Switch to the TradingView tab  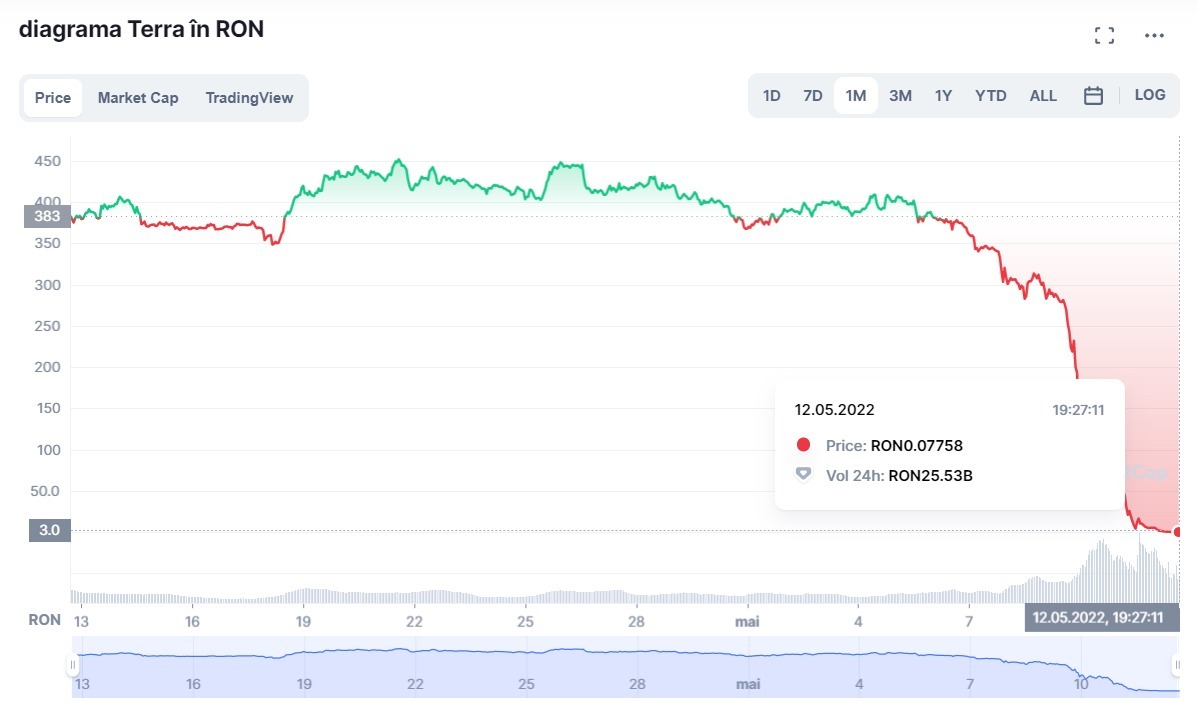coord(249,98)
